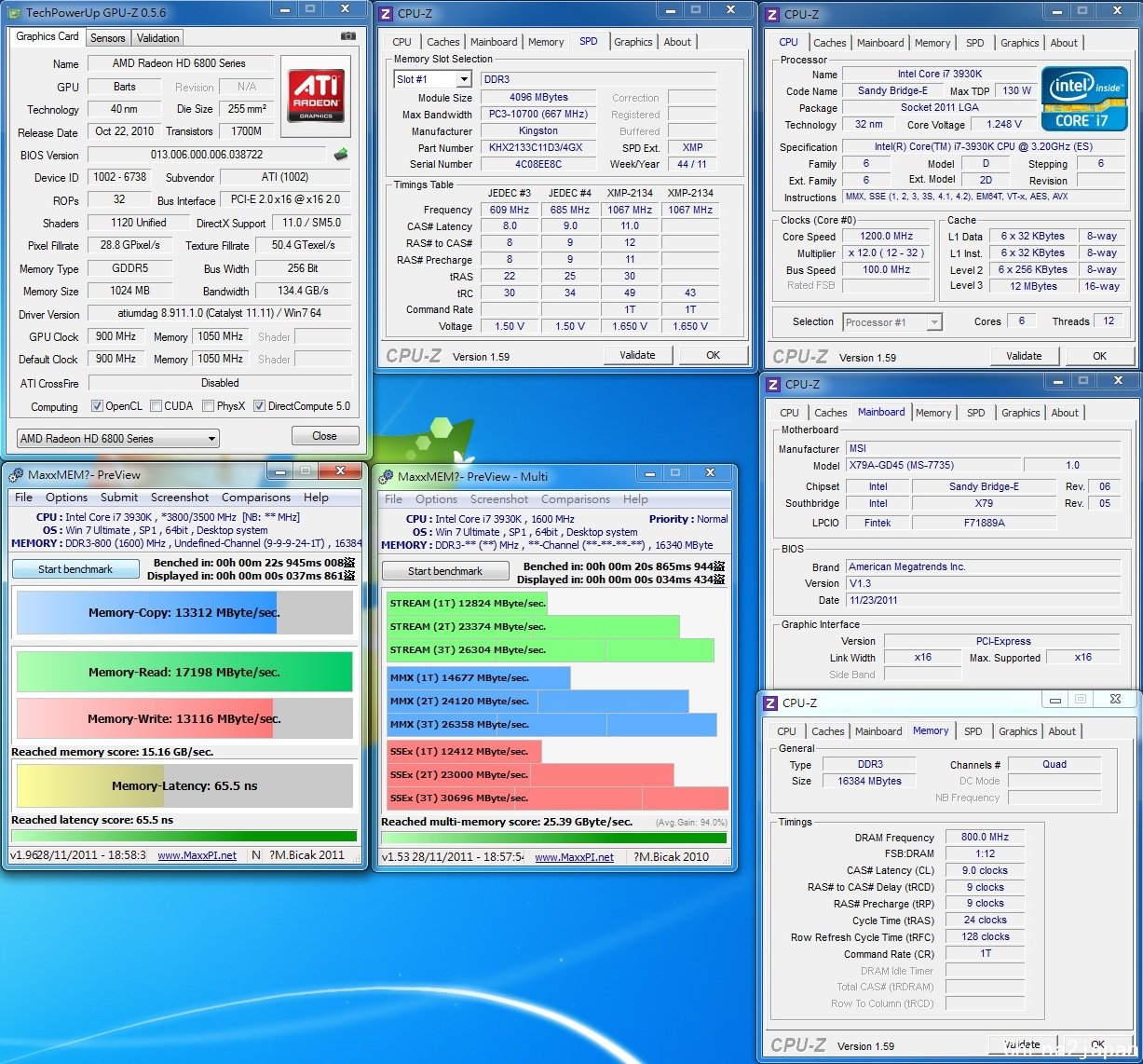The image size is (1143, 1064).
Task: Click the Memory-Read 17198 MByte/sec result bar
Action: pos(184,672)
